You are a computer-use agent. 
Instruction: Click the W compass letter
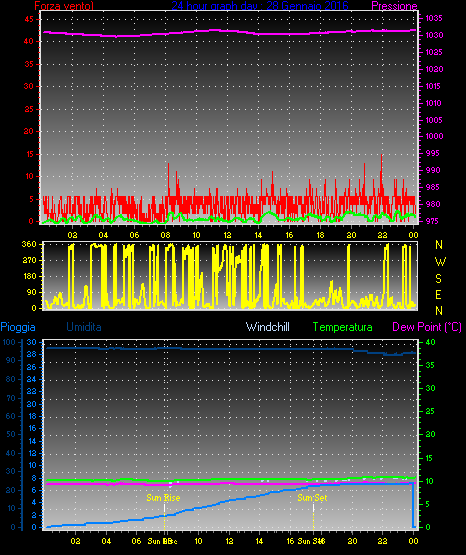click(x=440, y=262)
